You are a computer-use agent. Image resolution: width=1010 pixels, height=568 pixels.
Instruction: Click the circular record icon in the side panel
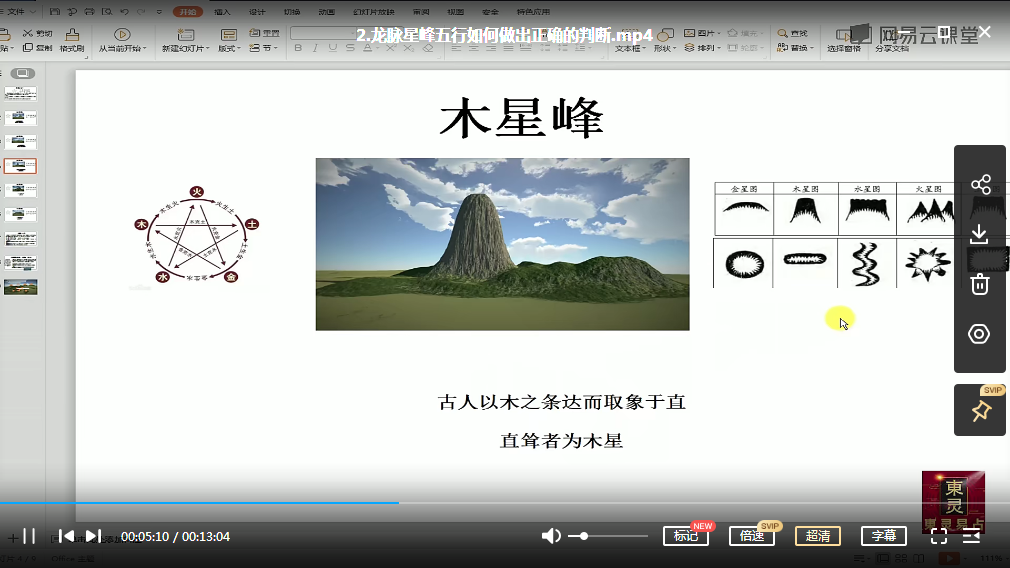click(979, 334)
